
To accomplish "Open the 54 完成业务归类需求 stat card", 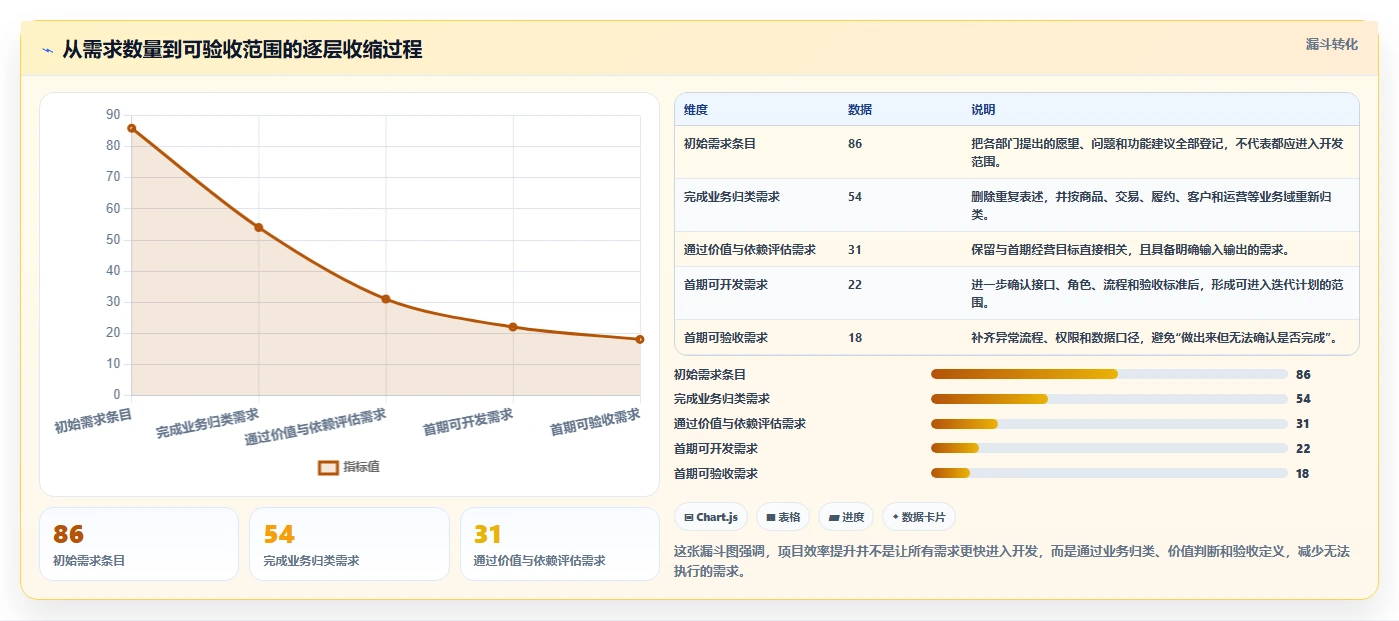I will pos(349,544).
